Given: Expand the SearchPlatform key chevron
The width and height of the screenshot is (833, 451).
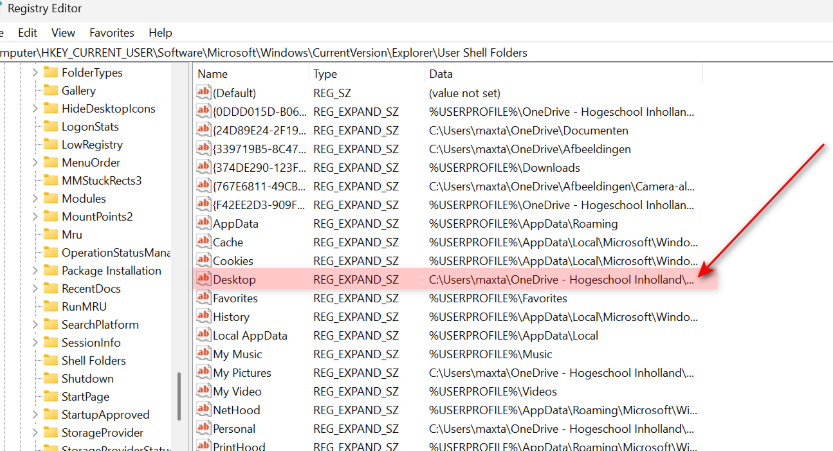Looking at the screenshot, I should click(35, 325).
